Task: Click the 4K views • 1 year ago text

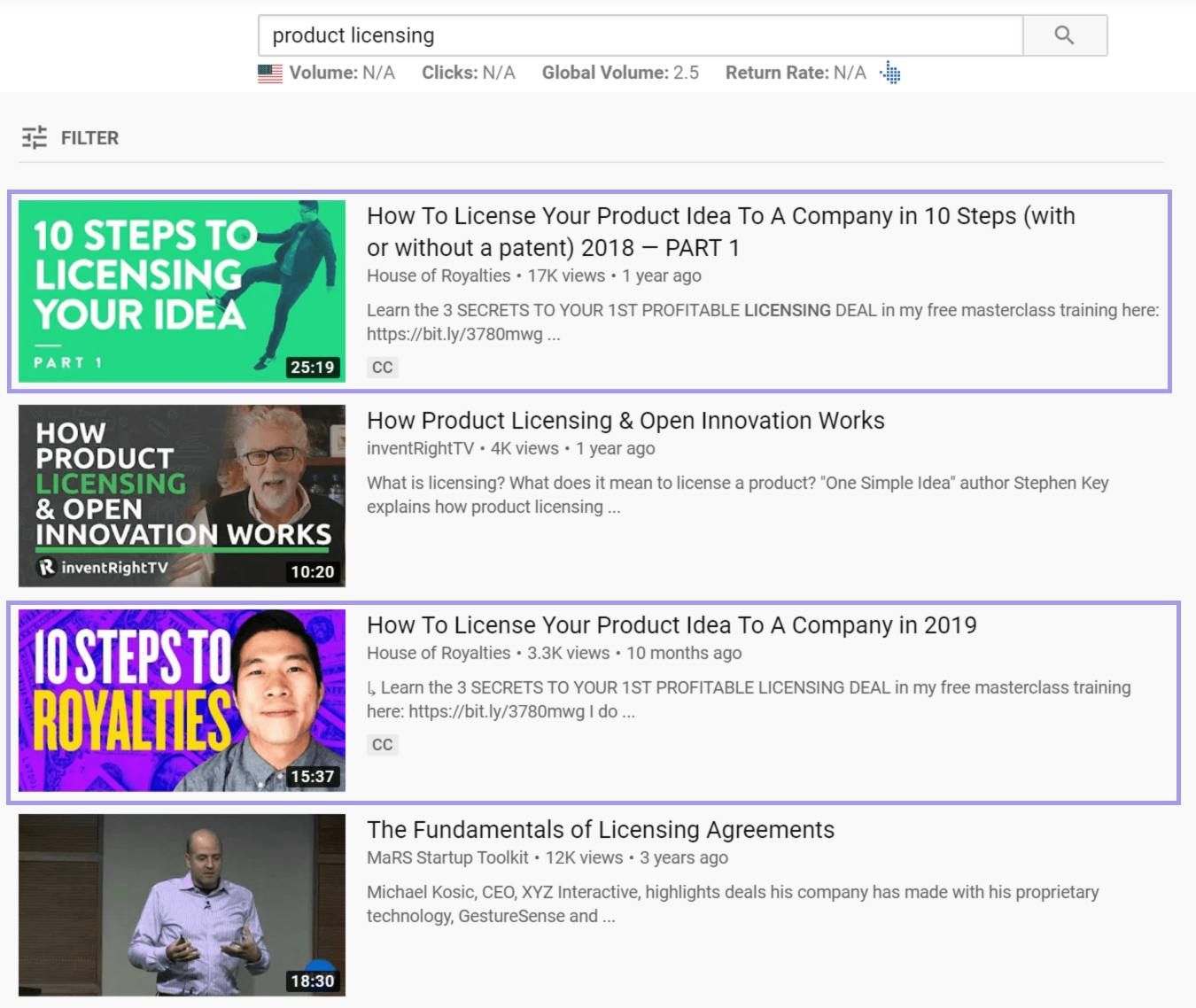Action: pos(573,448)
